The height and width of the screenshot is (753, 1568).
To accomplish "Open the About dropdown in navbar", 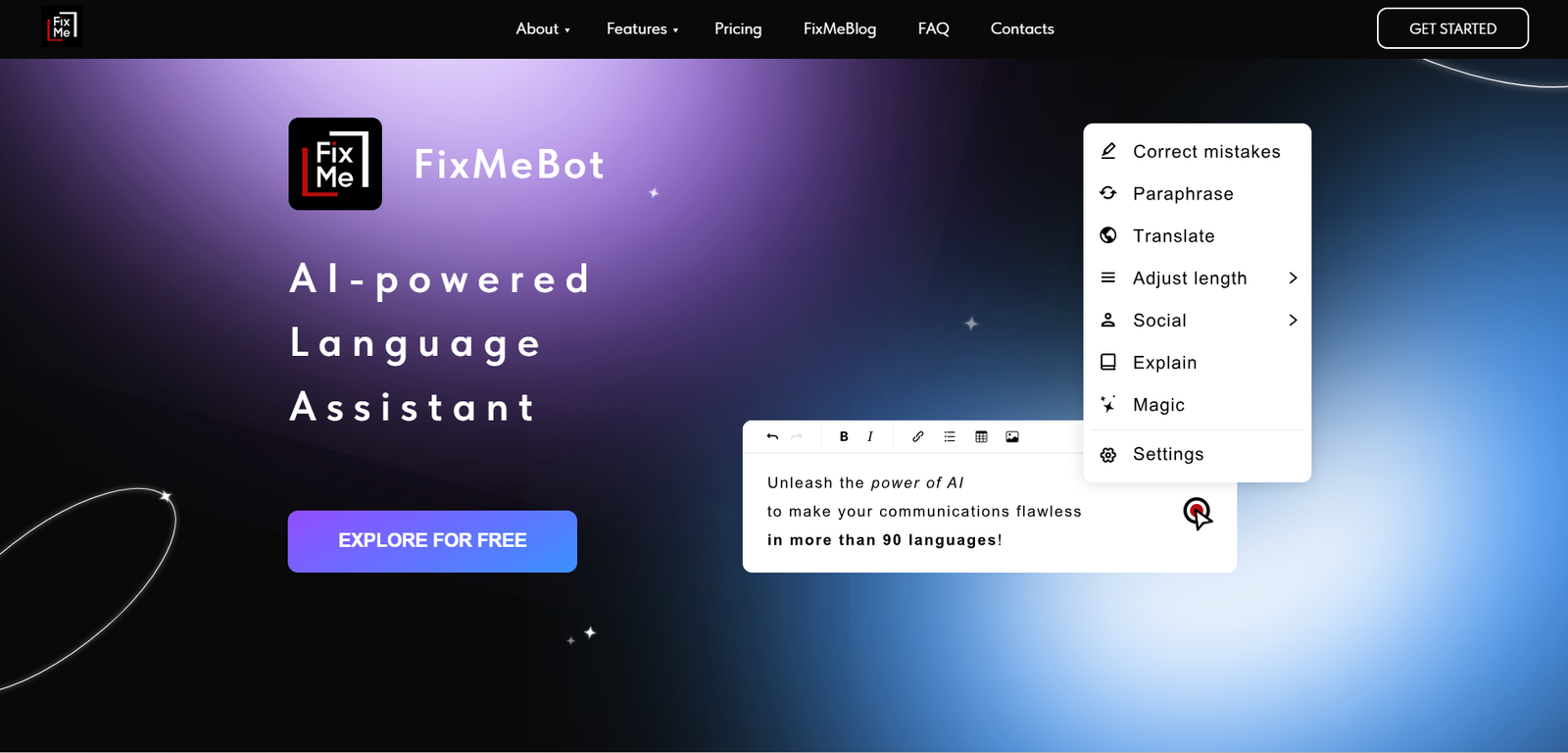I will (543, 28).
